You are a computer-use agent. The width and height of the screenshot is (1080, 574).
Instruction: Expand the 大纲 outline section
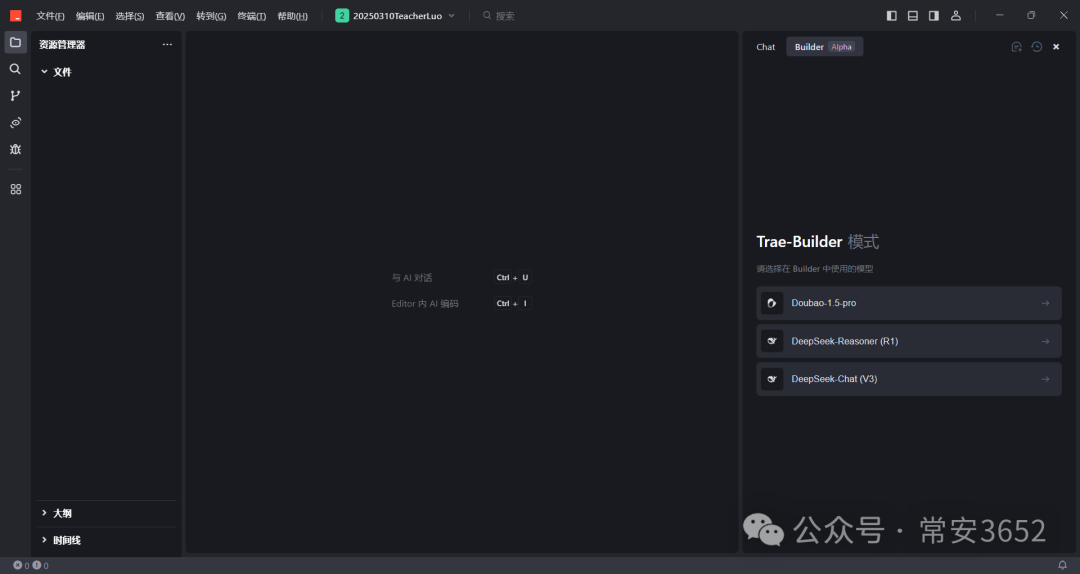(62, 513)
